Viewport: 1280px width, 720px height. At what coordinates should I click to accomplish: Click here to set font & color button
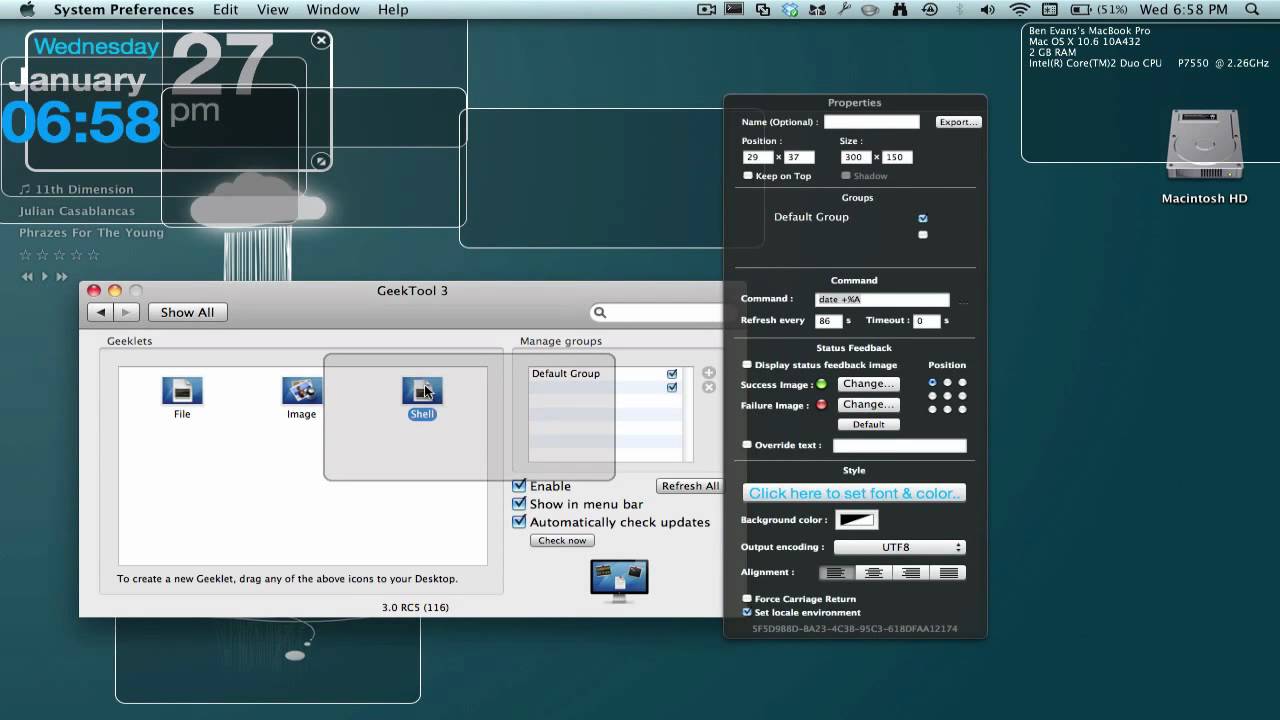854,493
